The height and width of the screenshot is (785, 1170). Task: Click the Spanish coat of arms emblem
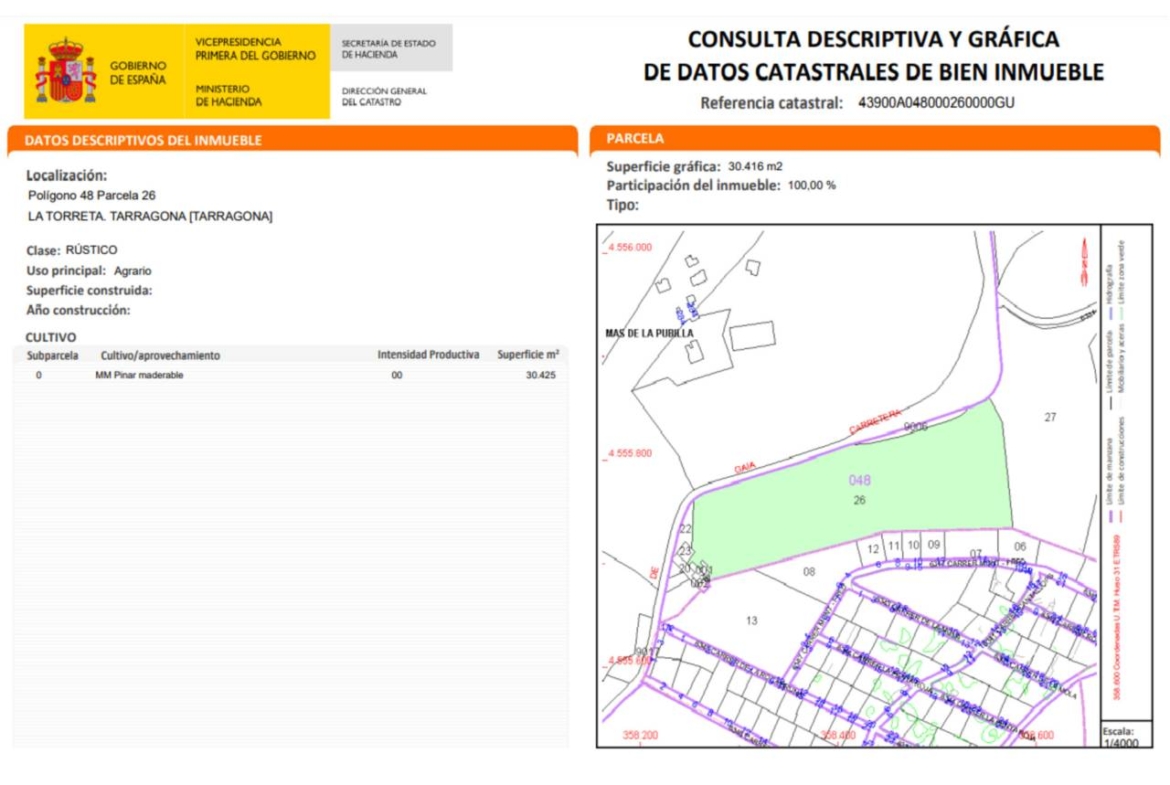coord(66,71)
